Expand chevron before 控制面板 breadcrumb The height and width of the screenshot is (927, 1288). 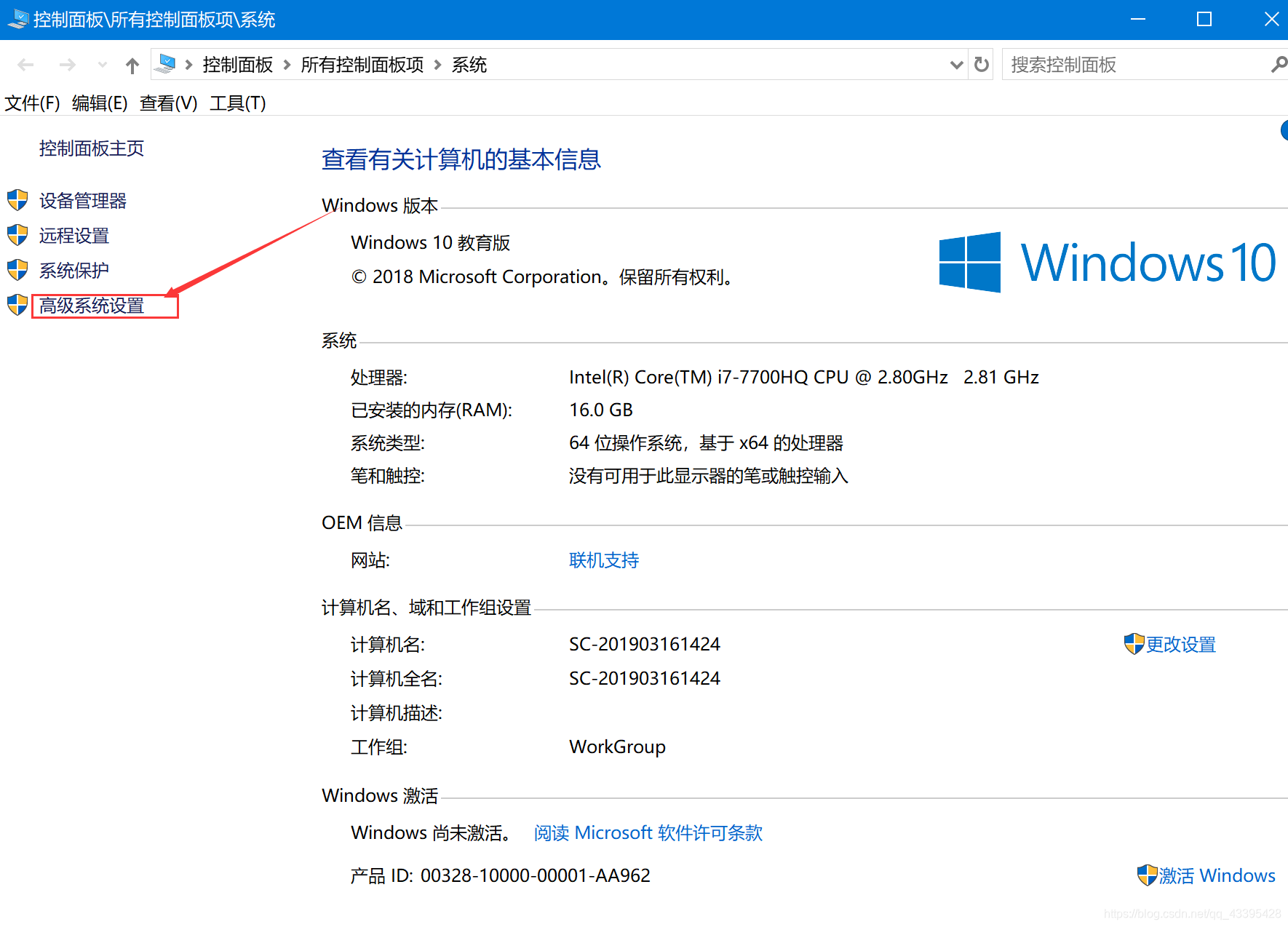coord(188,65)
